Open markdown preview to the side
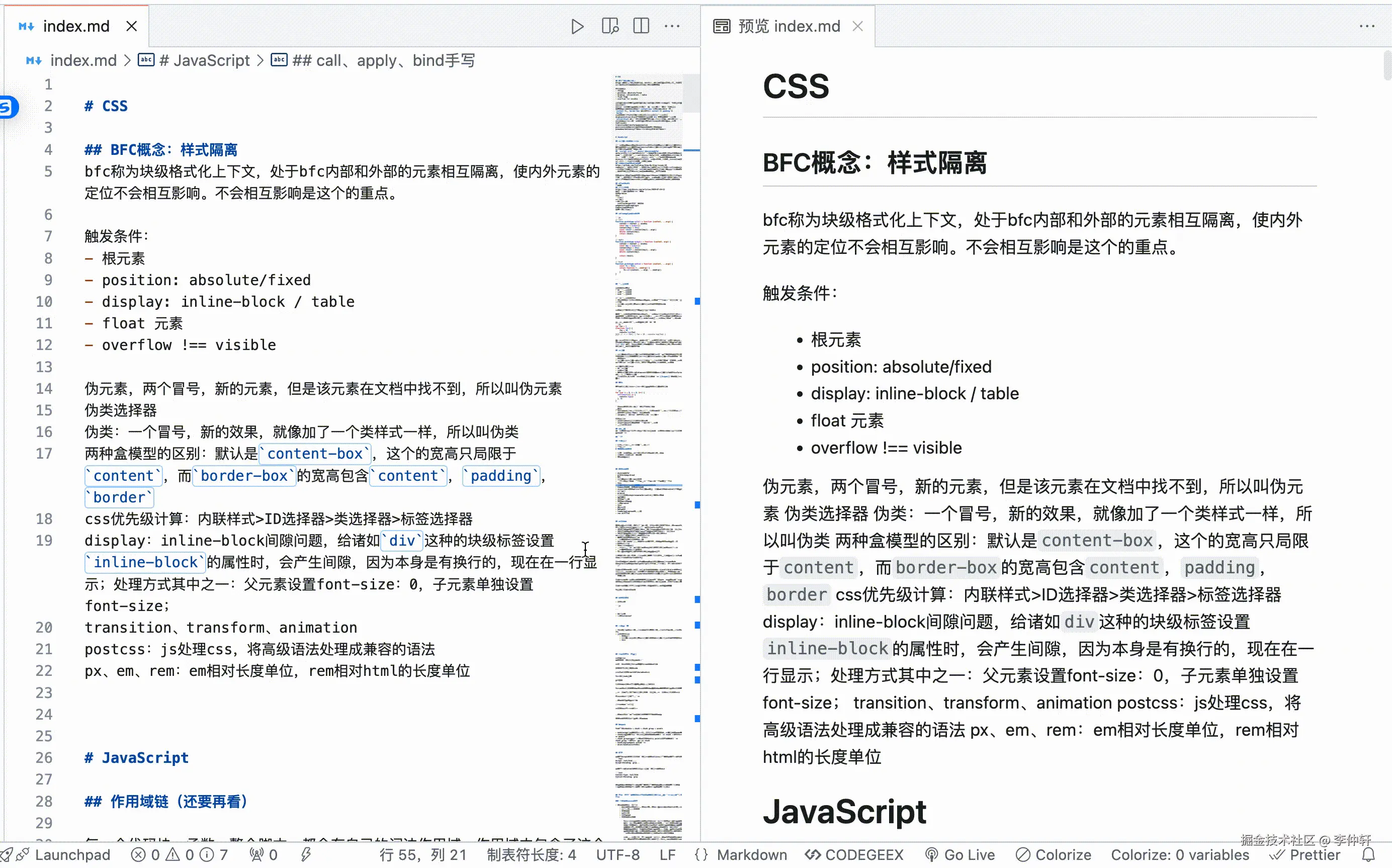Screen dimensions: 1392x868 pyautogui.click(x=609, y=26)
